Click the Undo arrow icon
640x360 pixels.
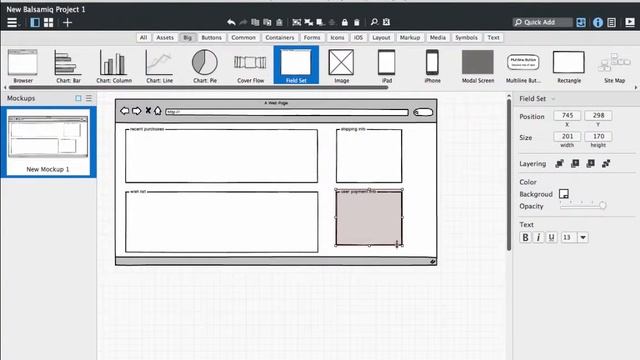[x=231, y=22]
